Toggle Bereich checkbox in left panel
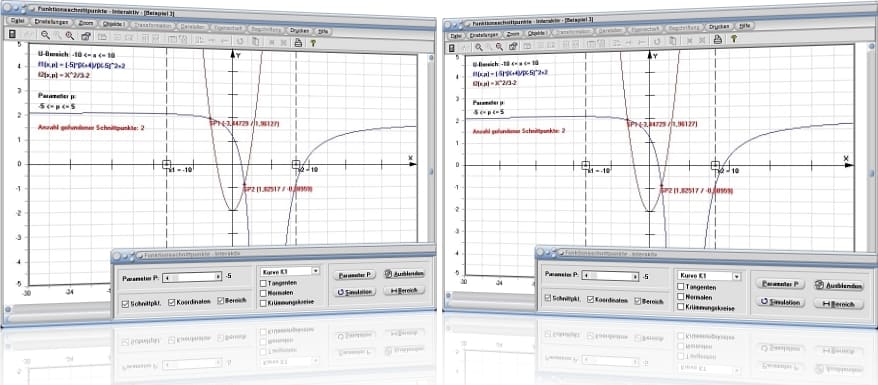The height and width of the screenshot is (385, 878). 221,301
